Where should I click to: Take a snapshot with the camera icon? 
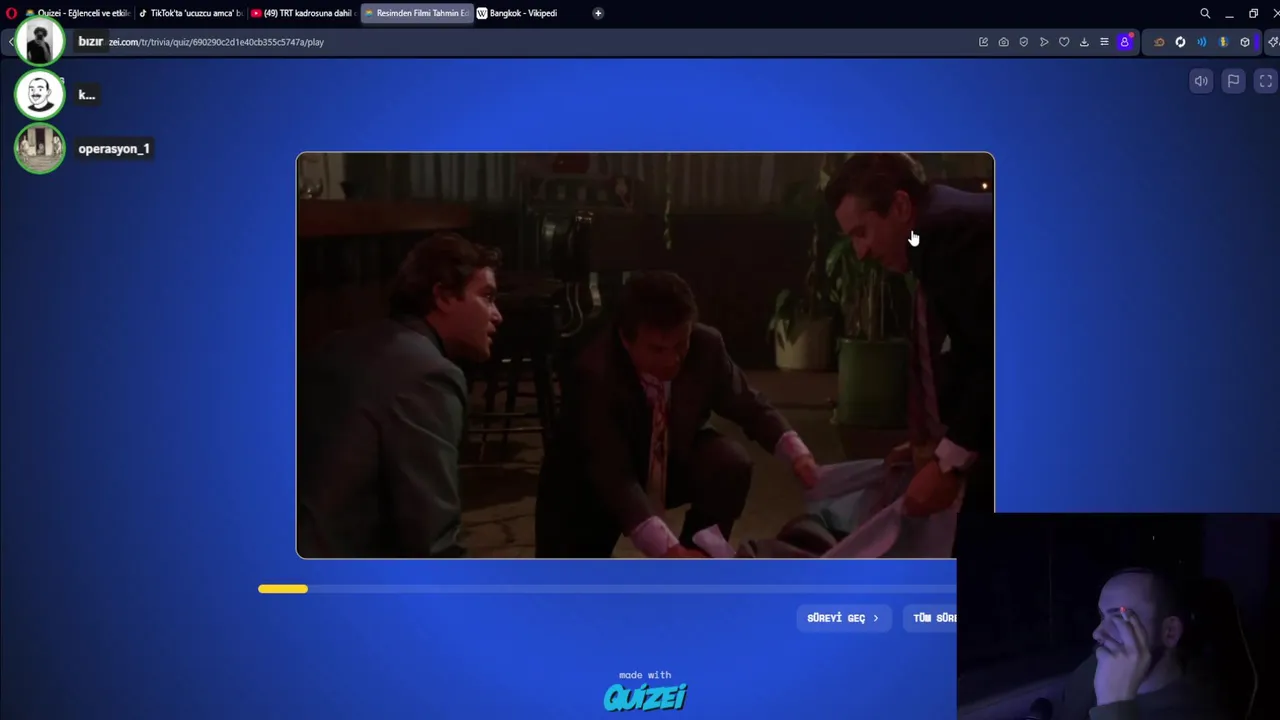pyautogui.click(x=1003, y=42)
